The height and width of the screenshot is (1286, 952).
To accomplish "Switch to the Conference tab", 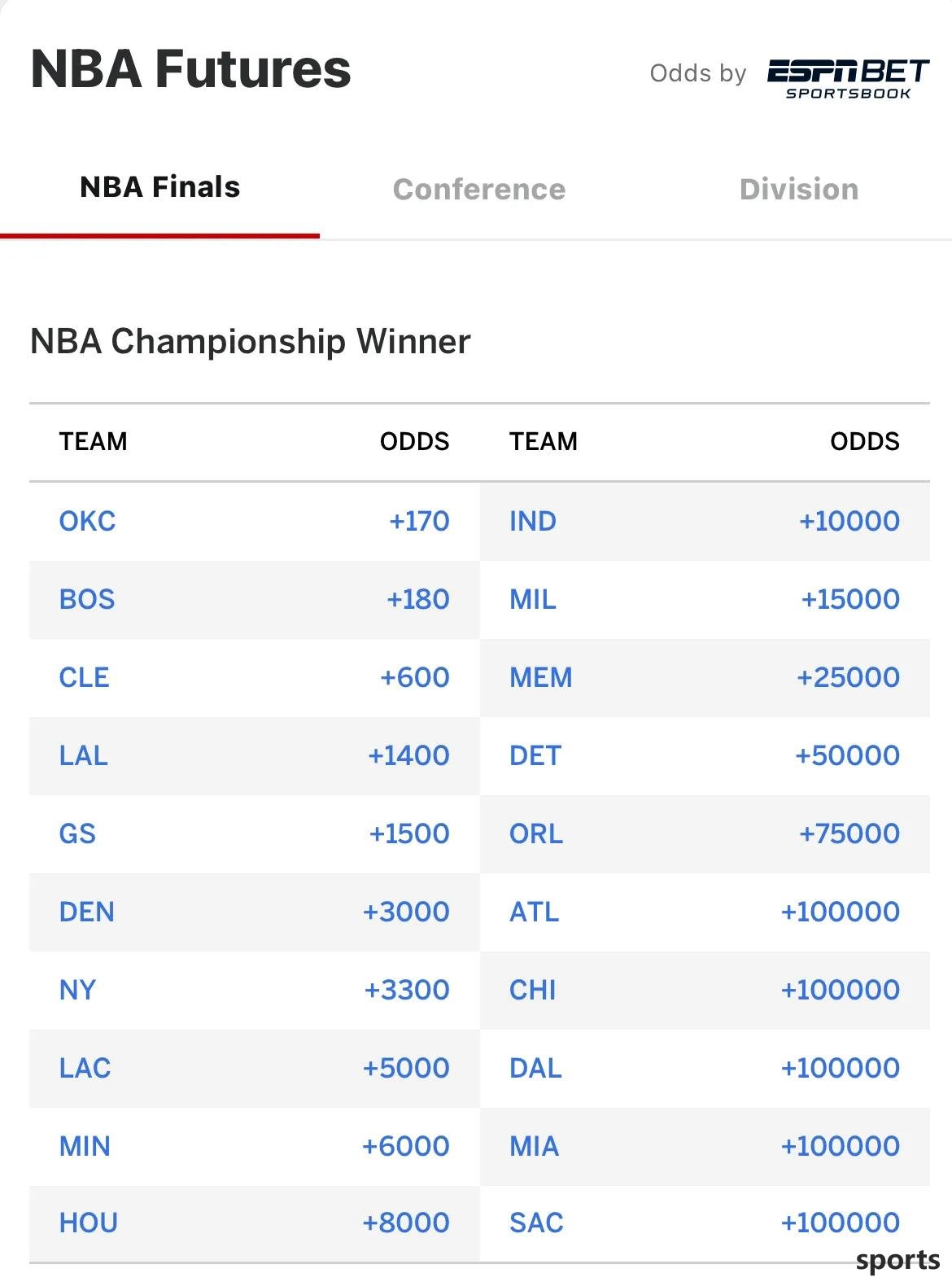I will coord(479,190).
